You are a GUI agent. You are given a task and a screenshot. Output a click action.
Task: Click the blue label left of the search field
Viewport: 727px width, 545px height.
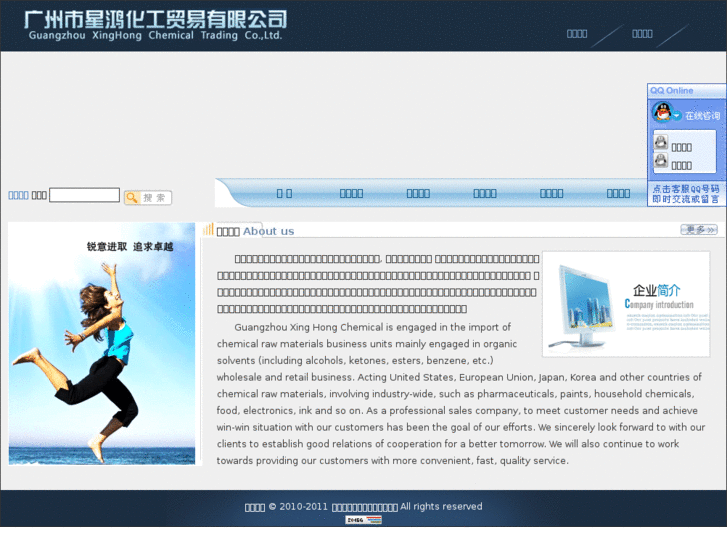[x=19, y=195]
